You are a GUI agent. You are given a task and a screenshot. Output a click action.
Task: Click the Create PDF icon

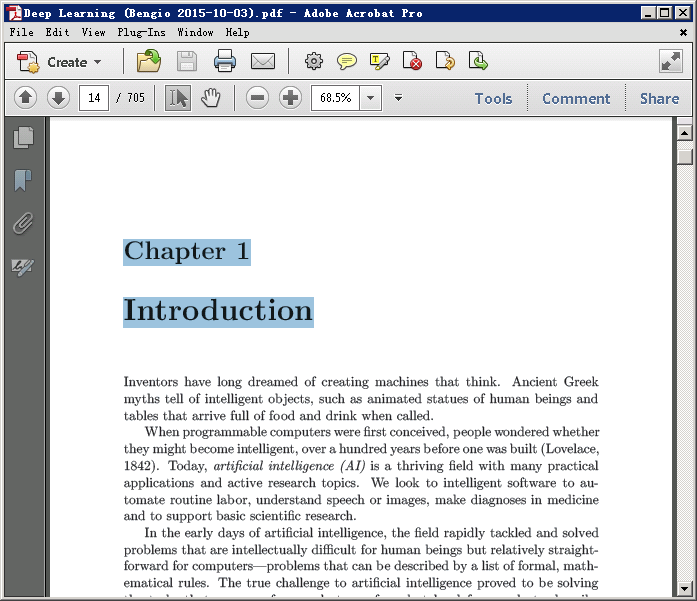click(x=28, y=62)
